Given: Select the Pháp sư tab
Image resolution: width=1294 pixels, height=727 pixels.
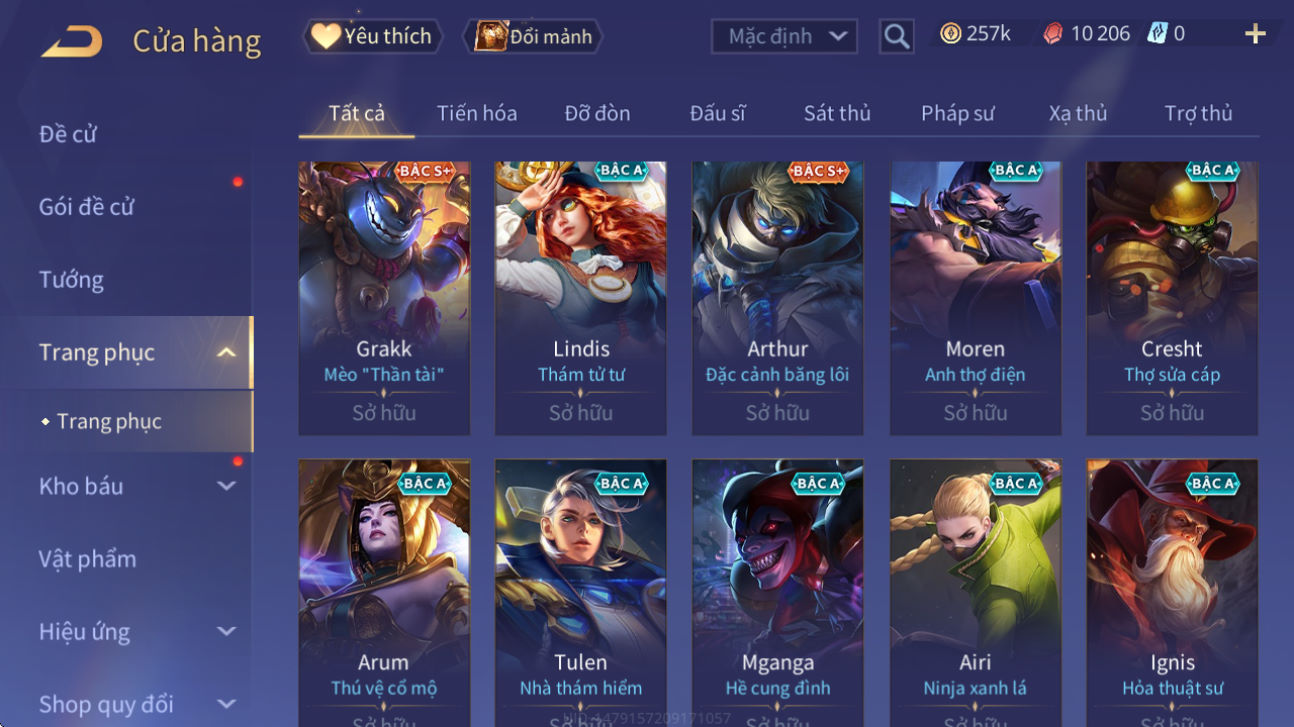Looking at the screenshot, I should click(x=957, y=113).
